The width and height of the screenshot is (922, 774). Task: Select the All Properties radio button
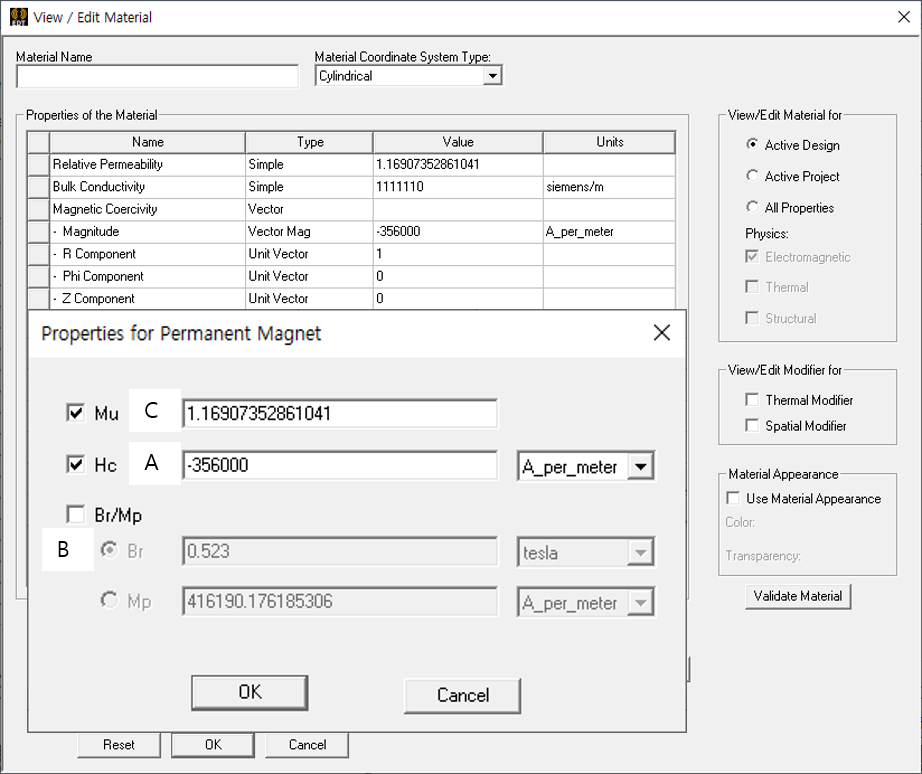(x=753, y=207)
